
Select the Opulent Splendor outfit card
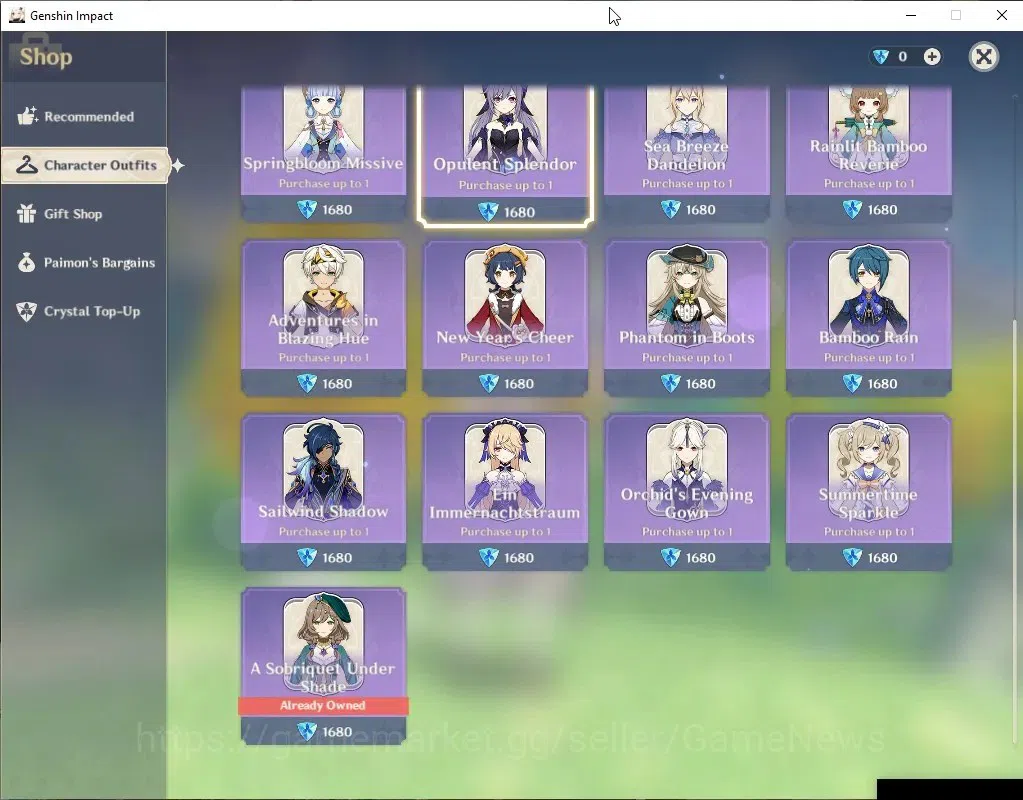pos(506,155)
